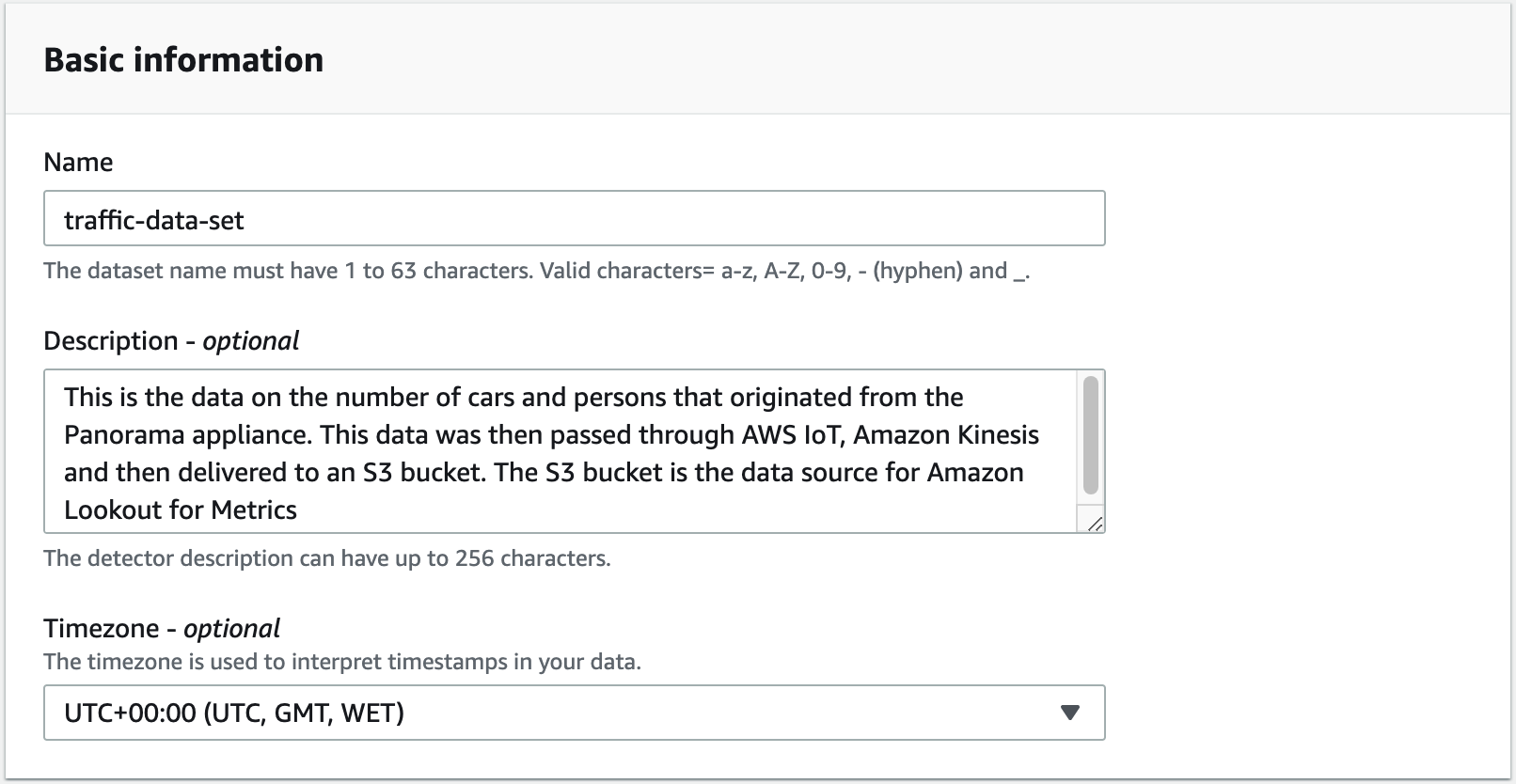
Task: Click the 'Basic information' heading
Action: tap(183, 60)
